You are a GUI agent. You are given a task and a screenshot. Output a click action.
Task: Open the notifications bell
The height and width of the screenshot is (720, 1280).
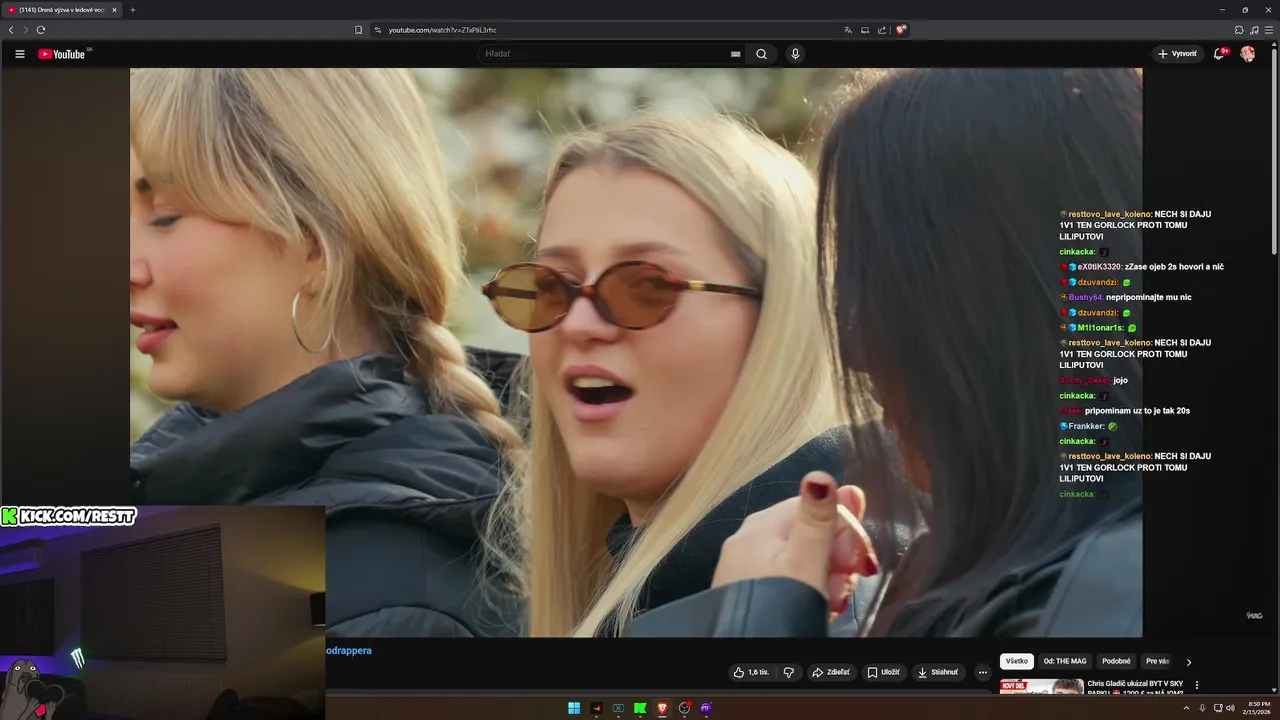click(x=1219, y=54)
